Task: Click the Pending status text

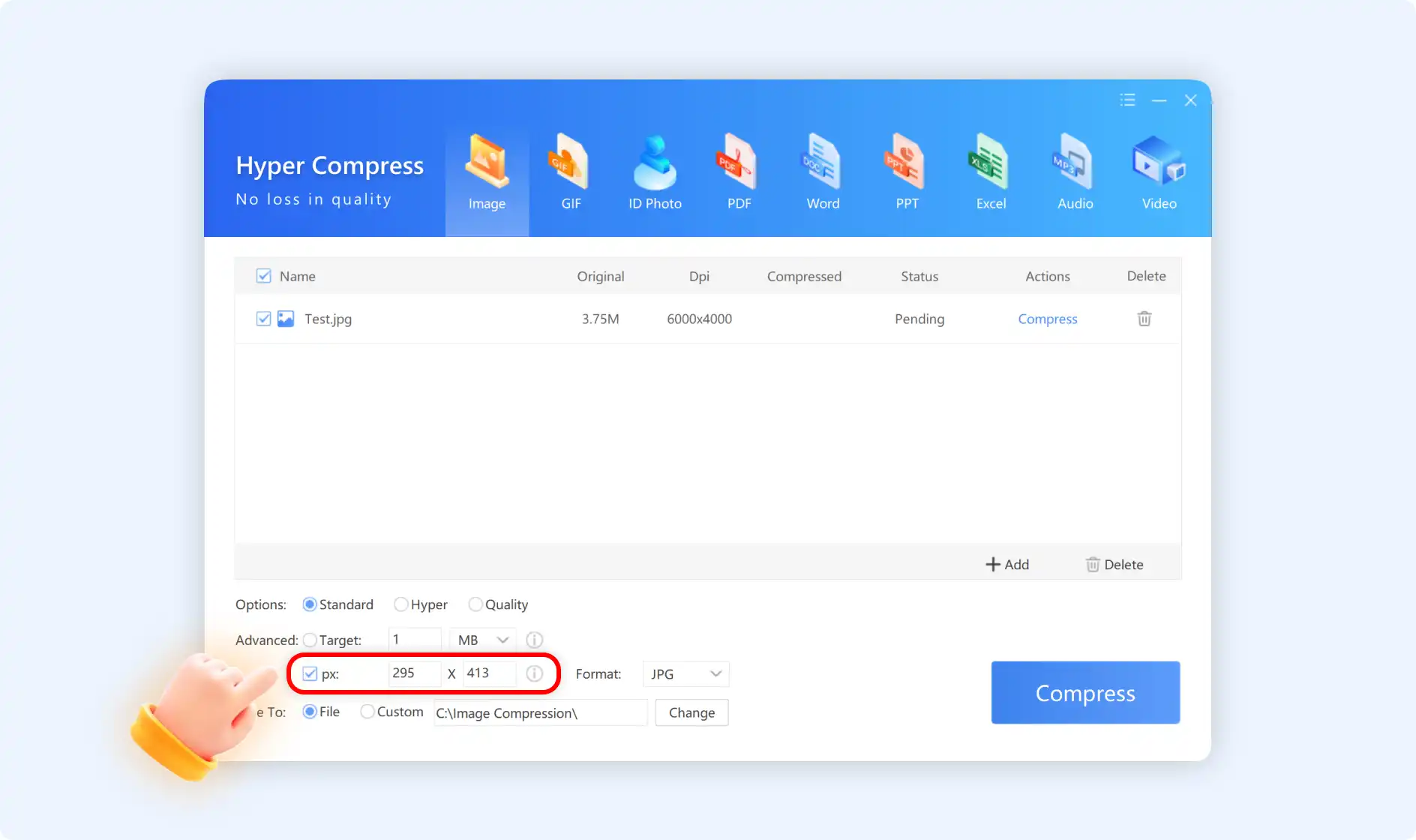Action: [x=919, y=319]
